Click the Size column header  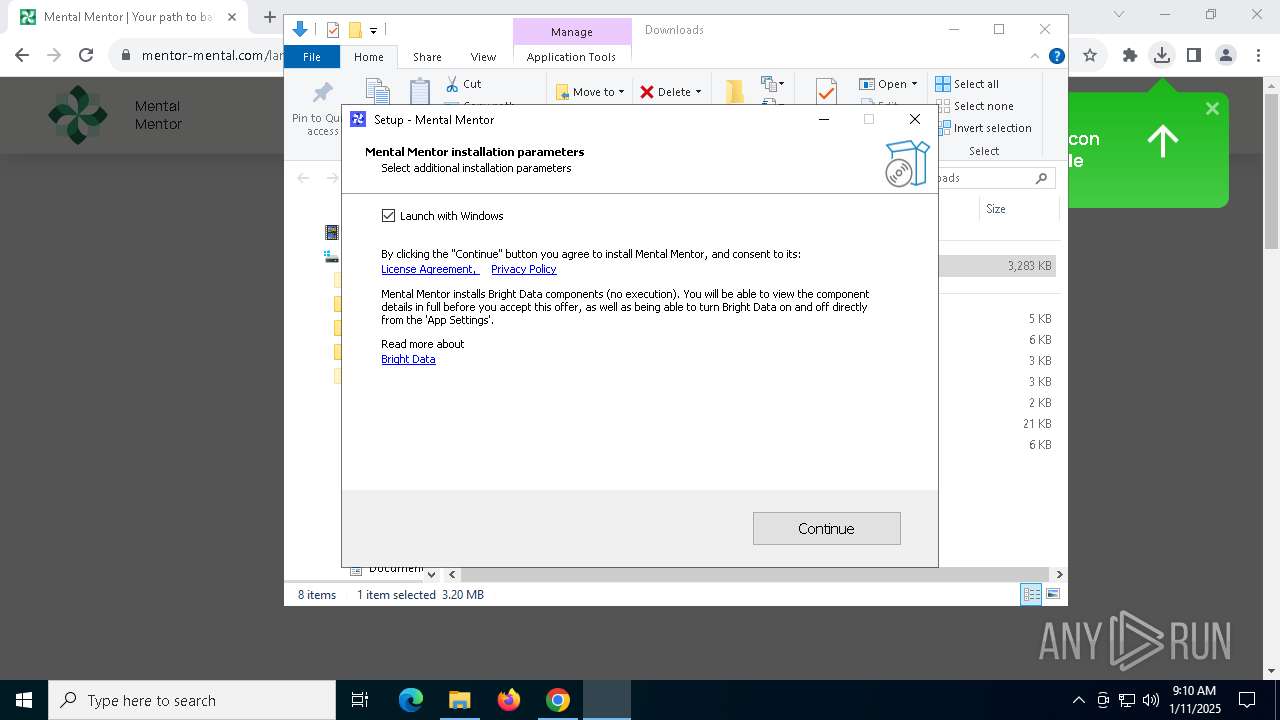(x=996, y=209)
